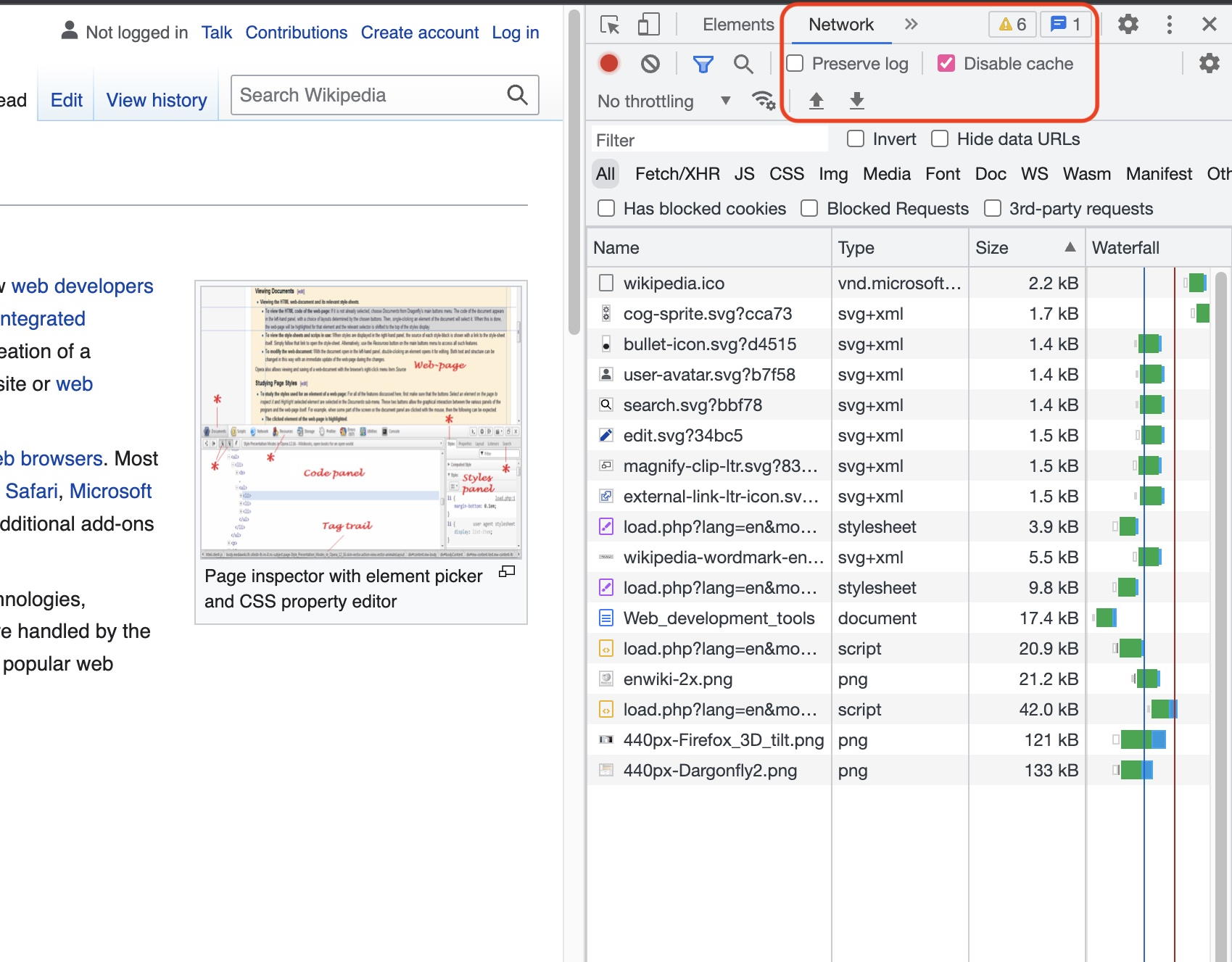Screen dimensions: 1232x962
Task: Activate the inspect element picker icon
Action: (x=610, y=25)
